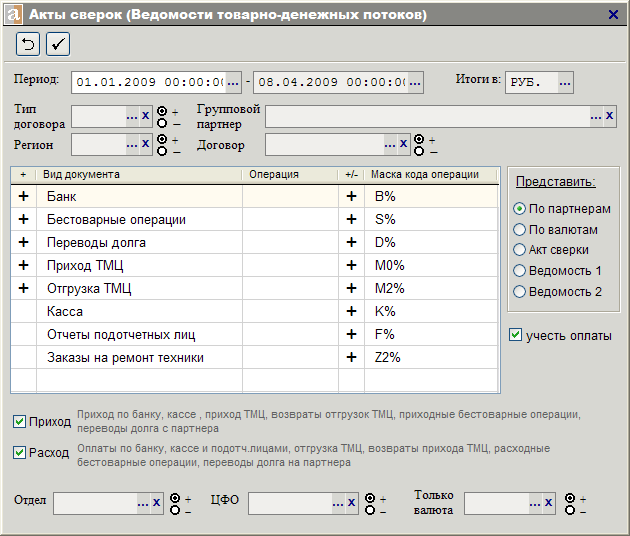Open Только валюта selection ellipsis
The width and height of the screenshot is (630, 536).
(535, 503)
